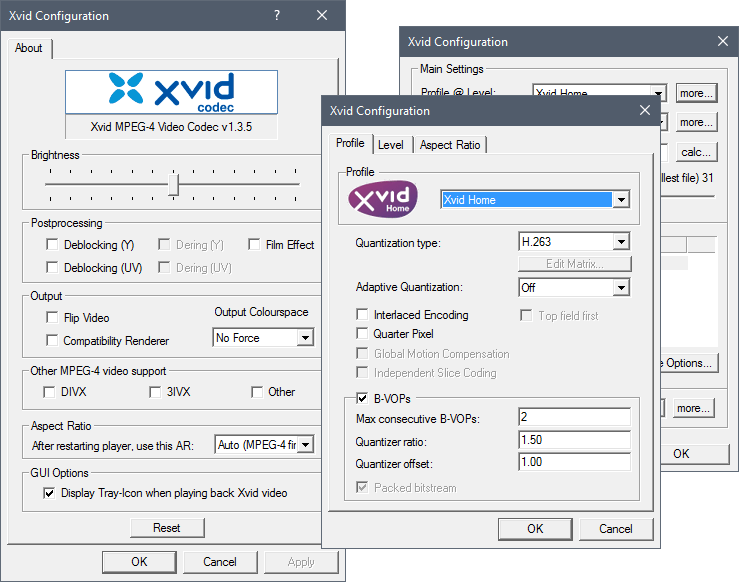Click the purple Xvid Home profile logo
This screenshot has height=582, width=739.
point(382,199)
